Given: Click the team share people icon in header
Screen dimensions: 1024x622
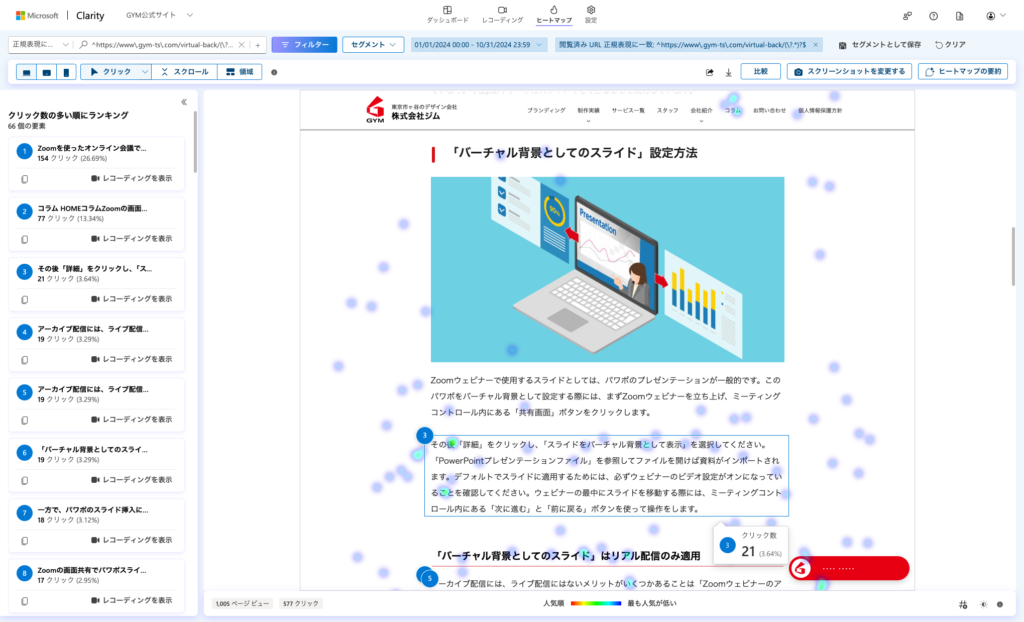Looking at the screenshot, I should [x=907, y=16].
